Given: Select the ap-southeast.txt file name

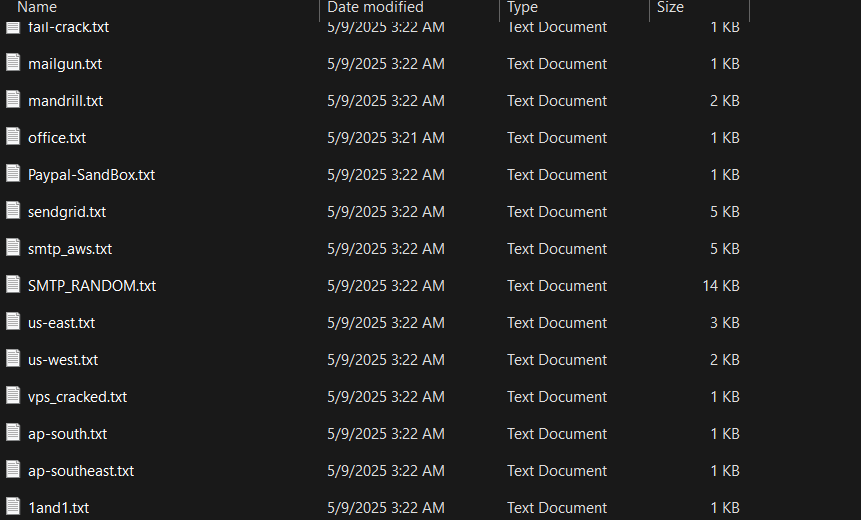Looking at the screenshot, I should [x=81, y=471].
